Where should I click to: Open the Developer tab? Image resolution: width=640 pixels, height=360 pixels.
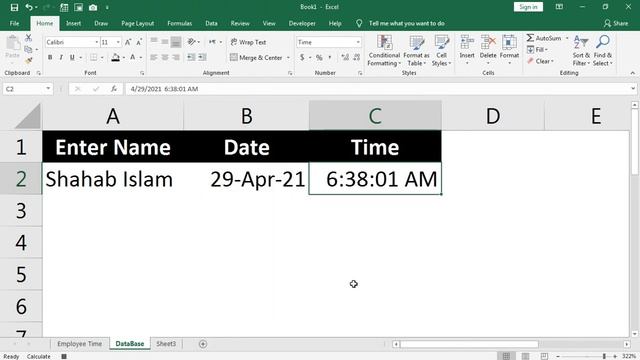(302, 24)
